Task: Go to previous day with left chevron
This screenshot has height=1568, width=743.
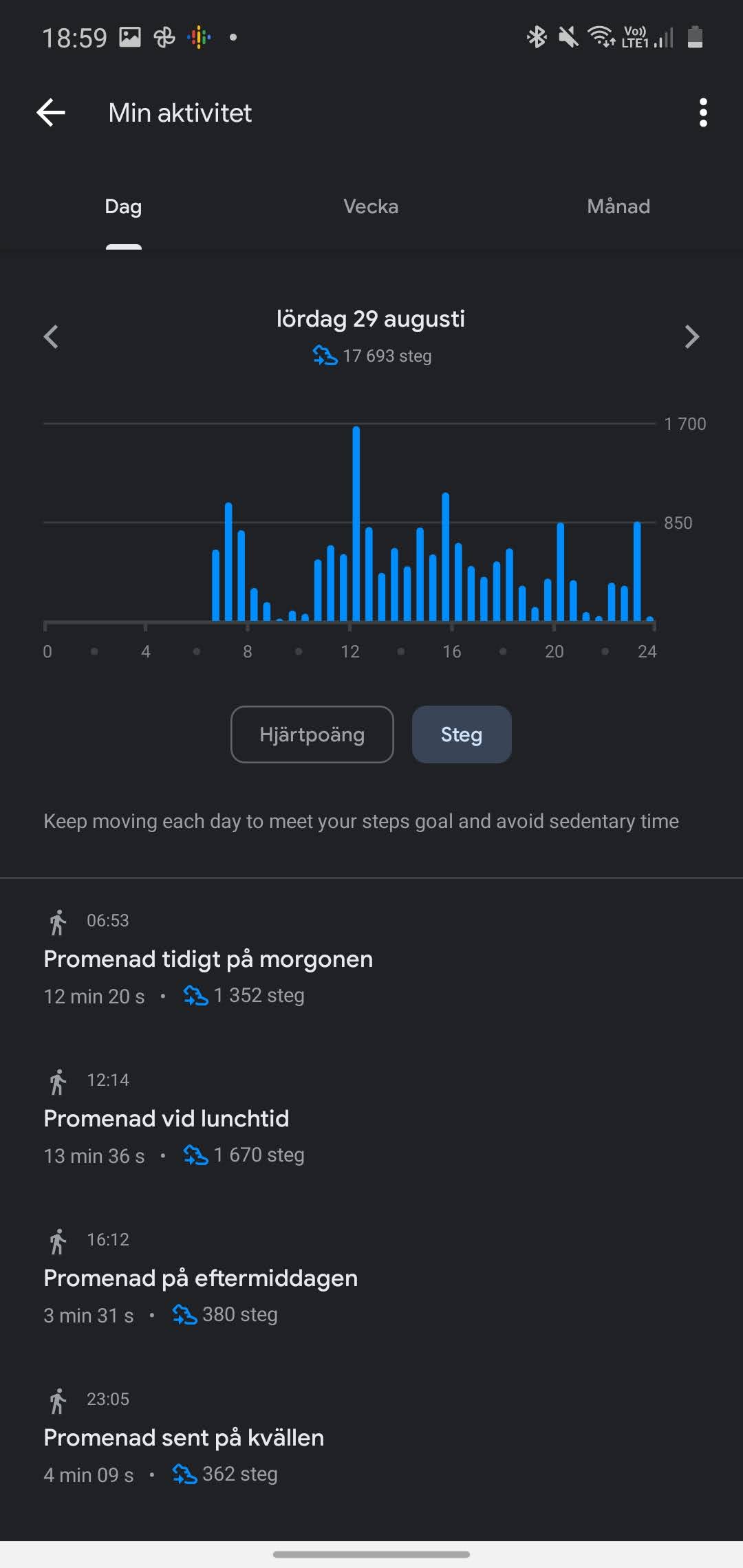Action: pyautogui.click(x=51, y=336)
